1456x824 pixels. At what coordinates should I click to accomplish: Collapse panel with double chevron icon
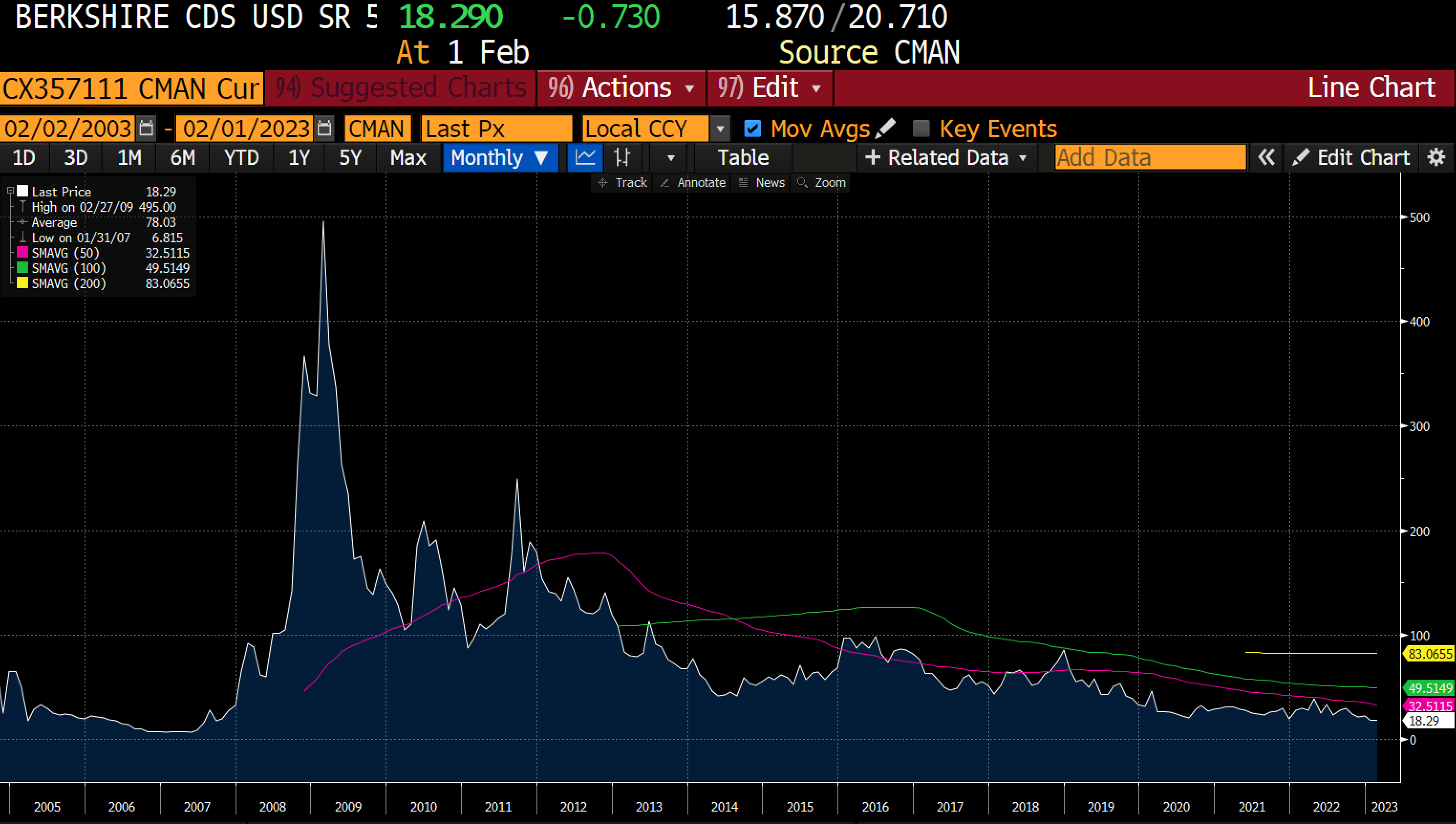1265,157
